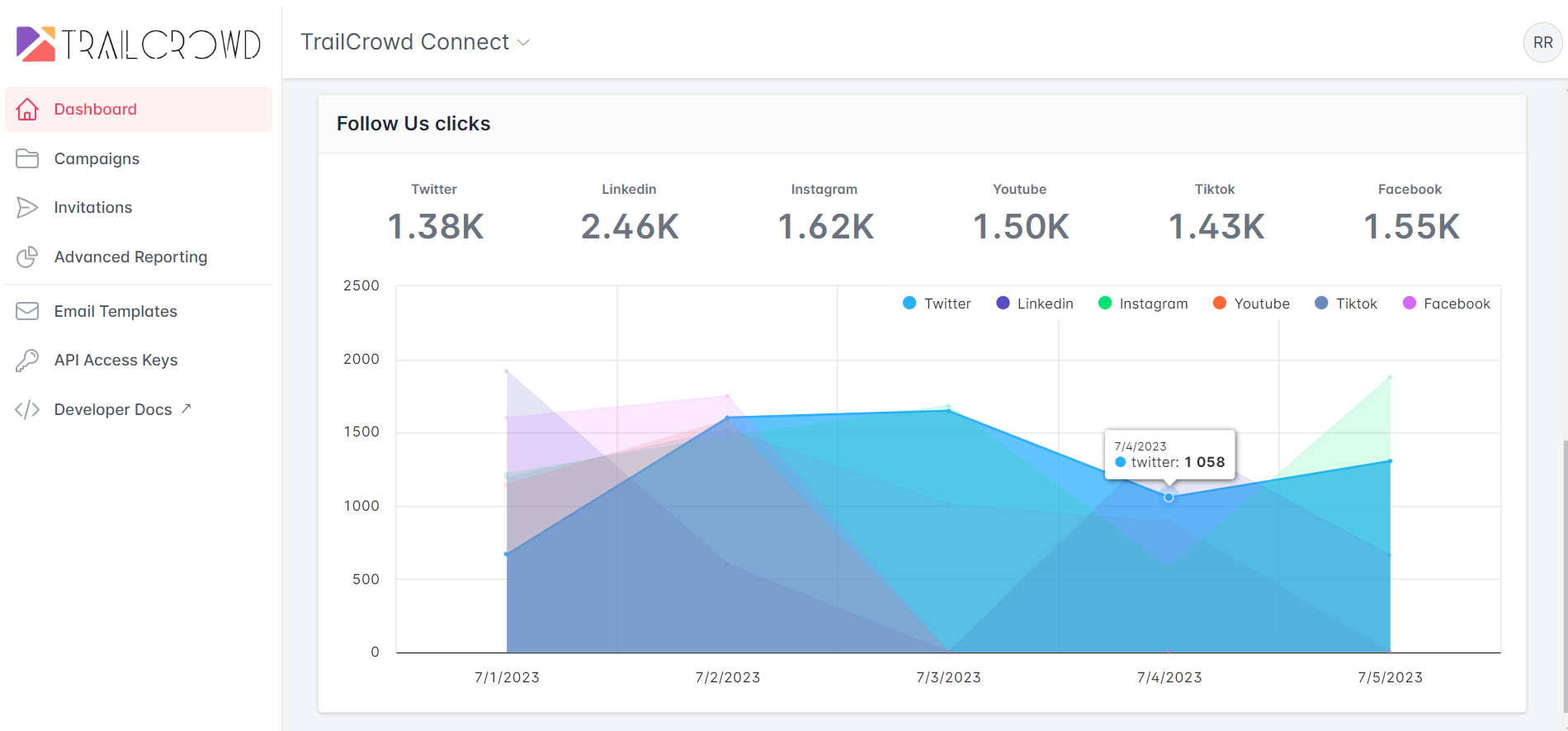Click the Youtube orange legend dot
1568x731 pixels.
click(1219, 303)
